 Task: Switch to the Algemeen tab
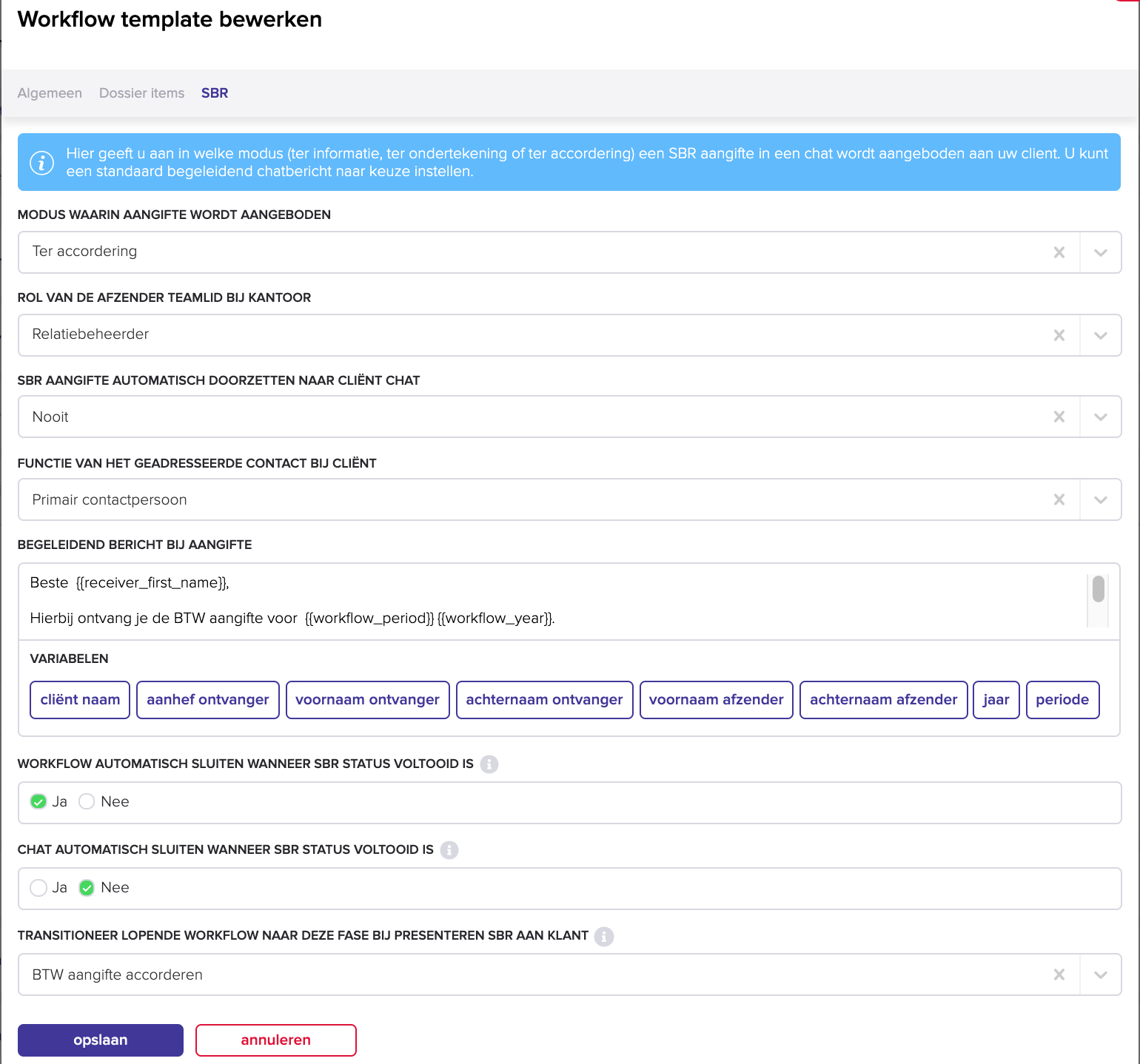pos(50,93)
